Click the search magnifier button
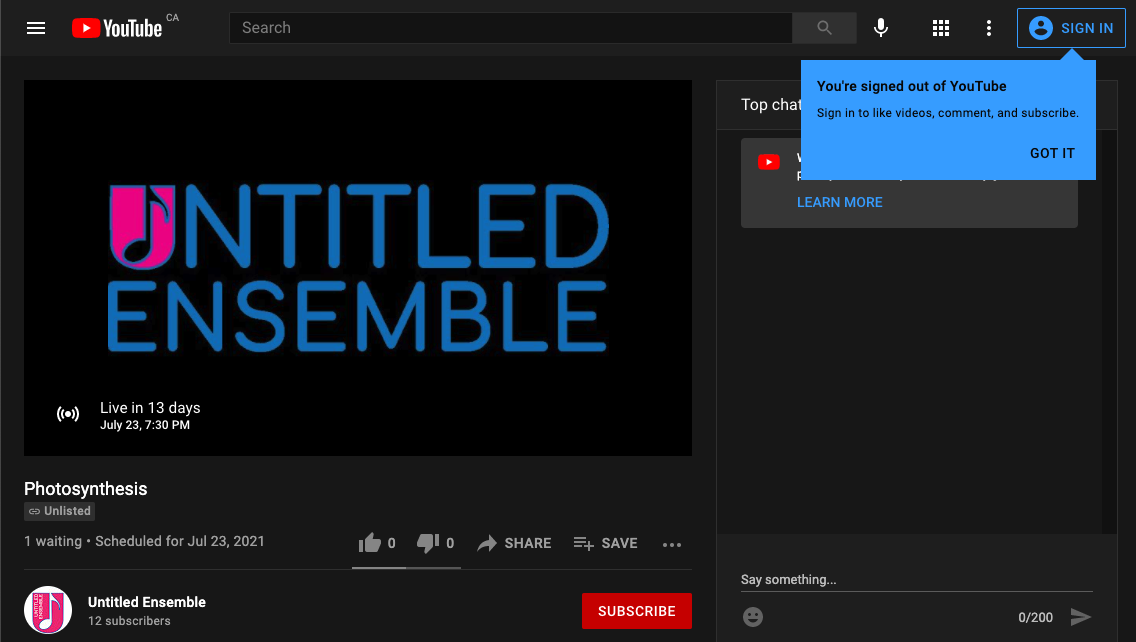Viewport: 1136px width, 642px height. coord(824,28)
